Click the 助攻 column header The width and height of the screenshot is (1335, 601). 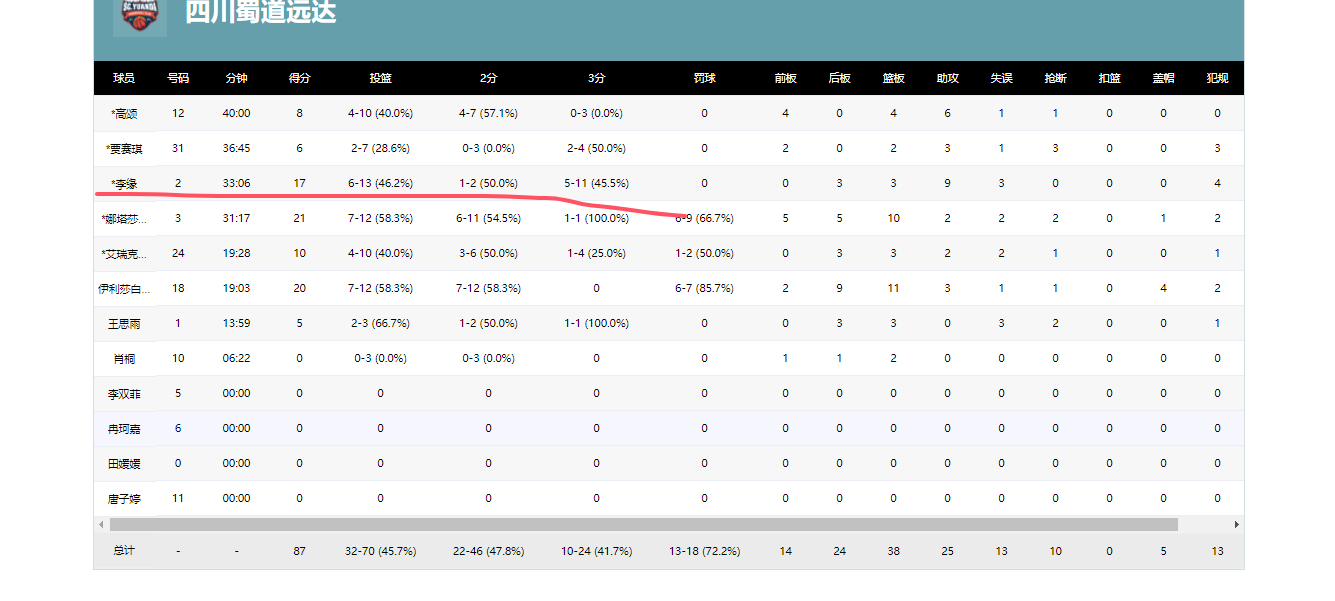[x=947, y=78]
